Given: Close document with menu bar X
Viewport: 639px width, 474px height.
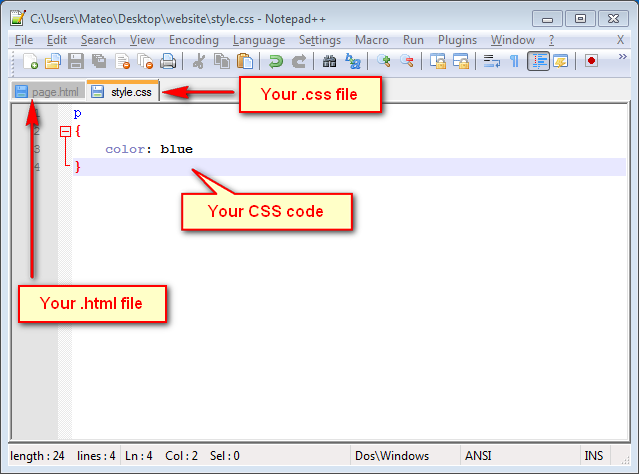Looking at the screenshot, I should click(x=620, y=40).
